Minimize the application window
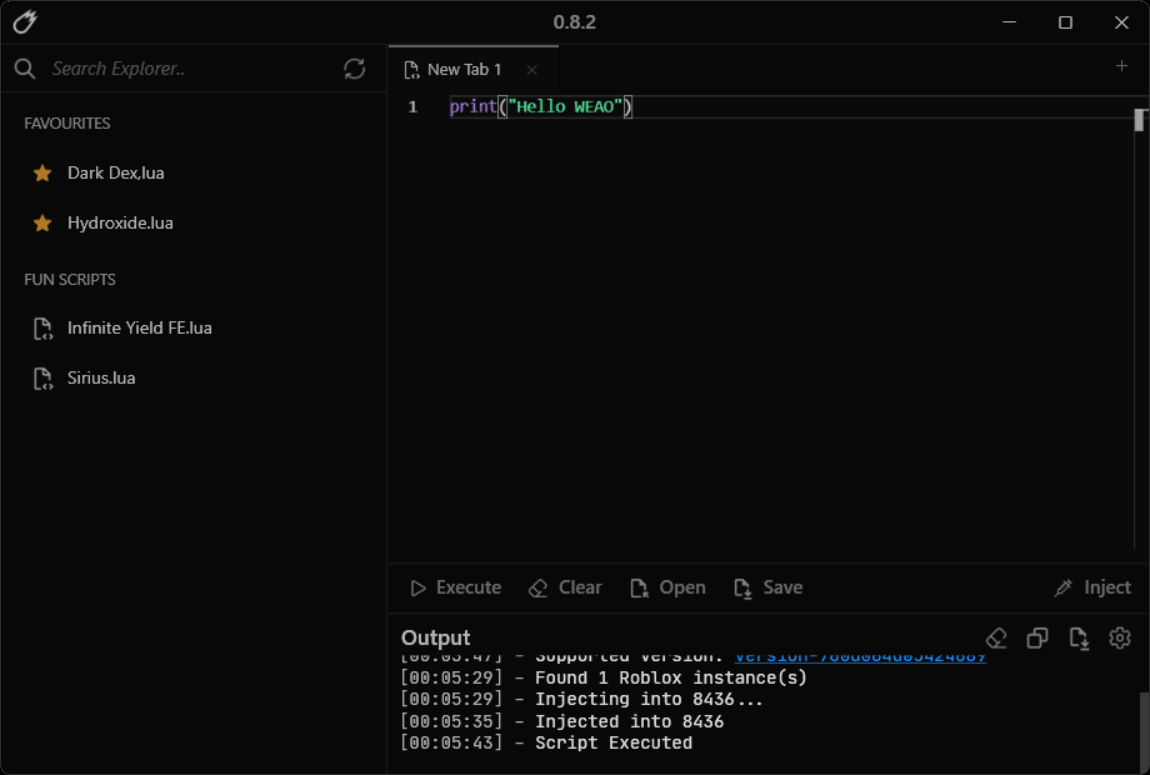The height and width of the screenshot is (775, 1150). pyautogui.click(x=1009, y=22)
